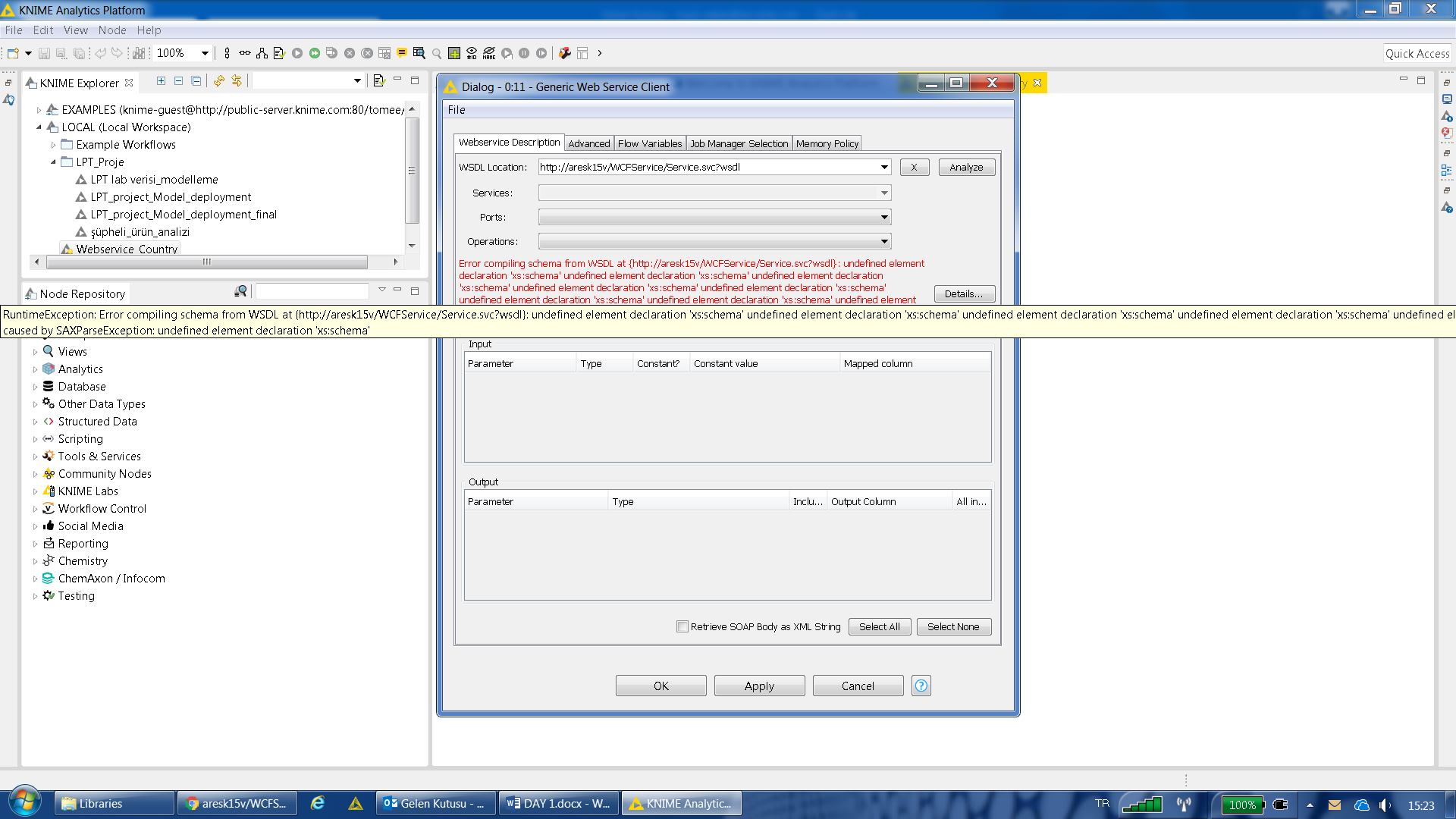Switch to the Advanced tab
This screenshot has height=819, width=1456.
(x=588, y=143)
